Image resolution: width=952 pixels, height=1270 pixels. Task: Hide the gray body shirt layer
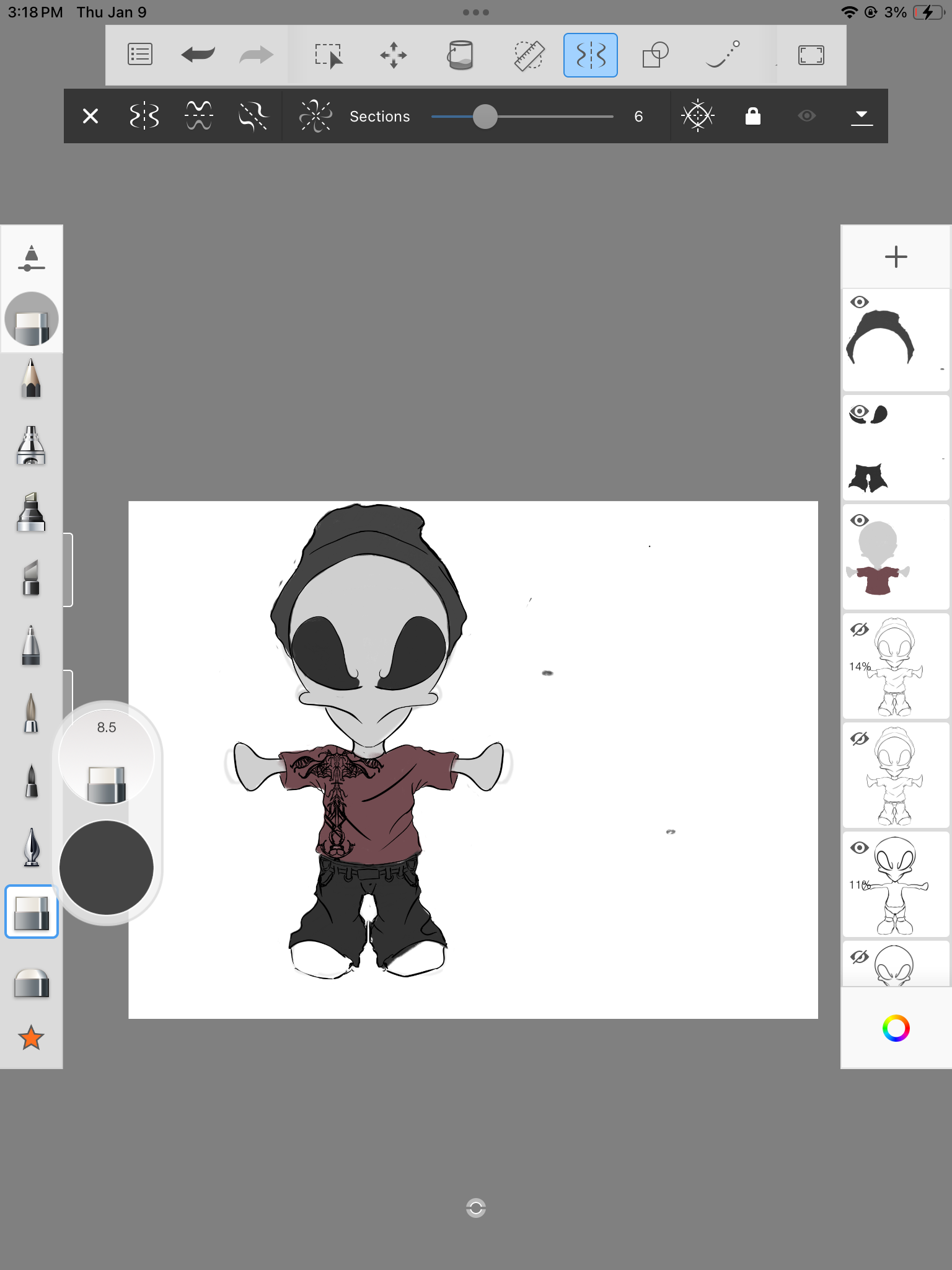coord(859,520)
